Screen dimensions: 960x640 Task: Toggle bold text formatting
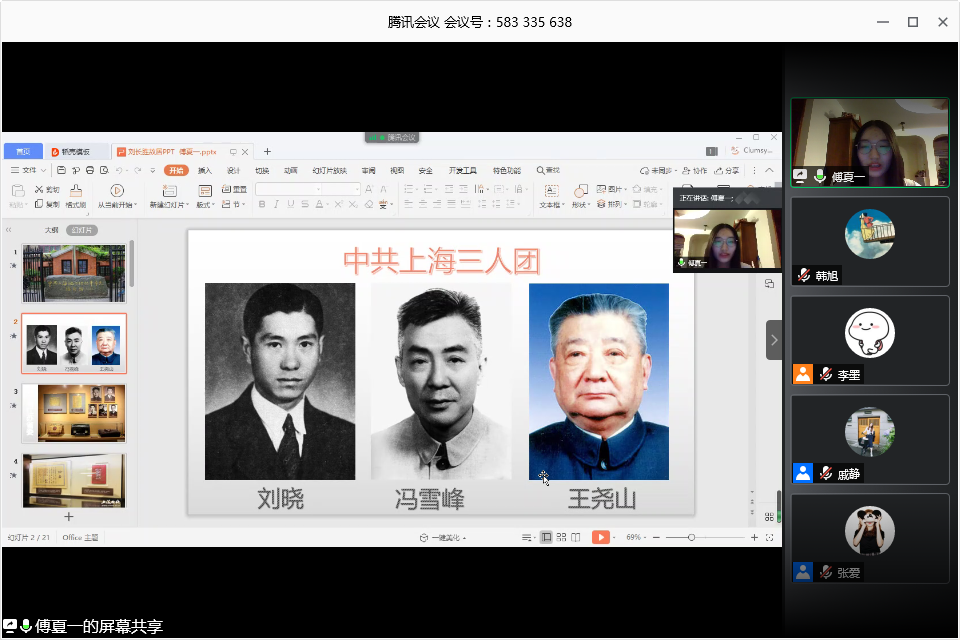tap(262, 204)
